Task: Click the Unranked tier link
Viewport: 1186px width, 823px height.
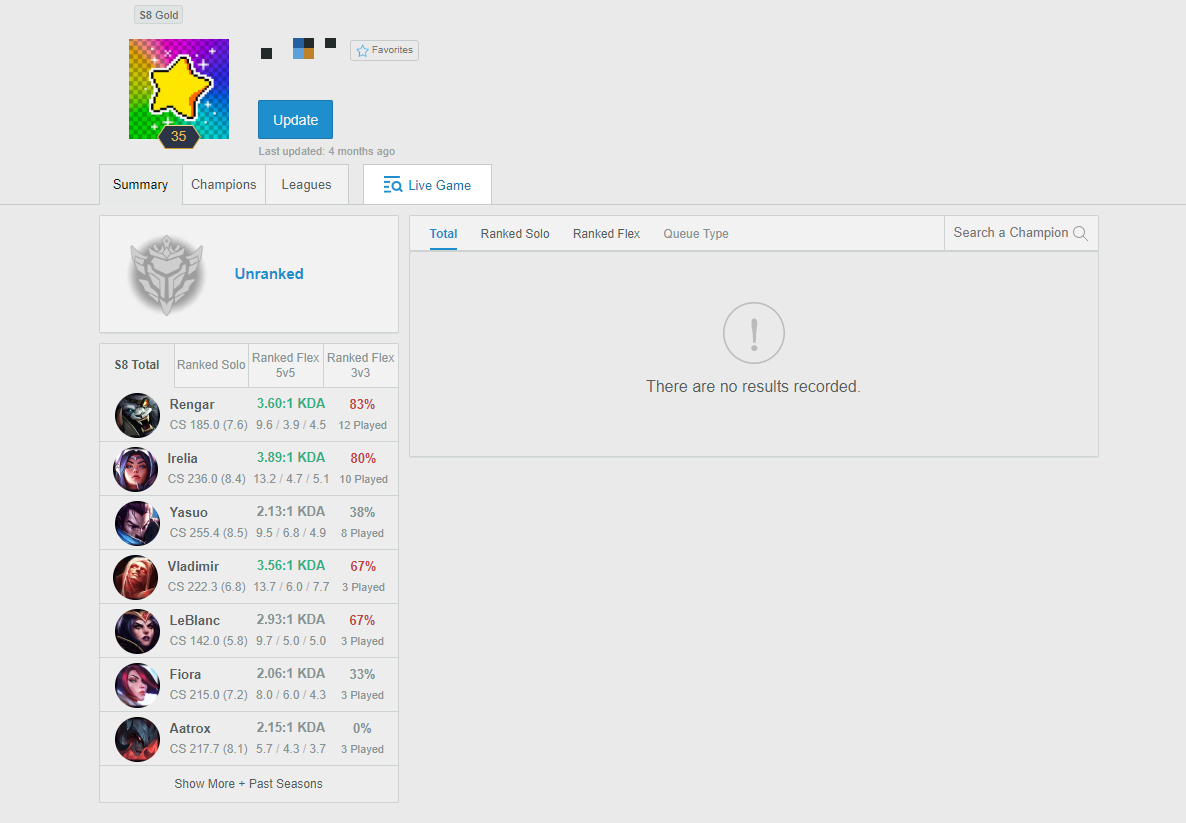Action: pos(269,274)
